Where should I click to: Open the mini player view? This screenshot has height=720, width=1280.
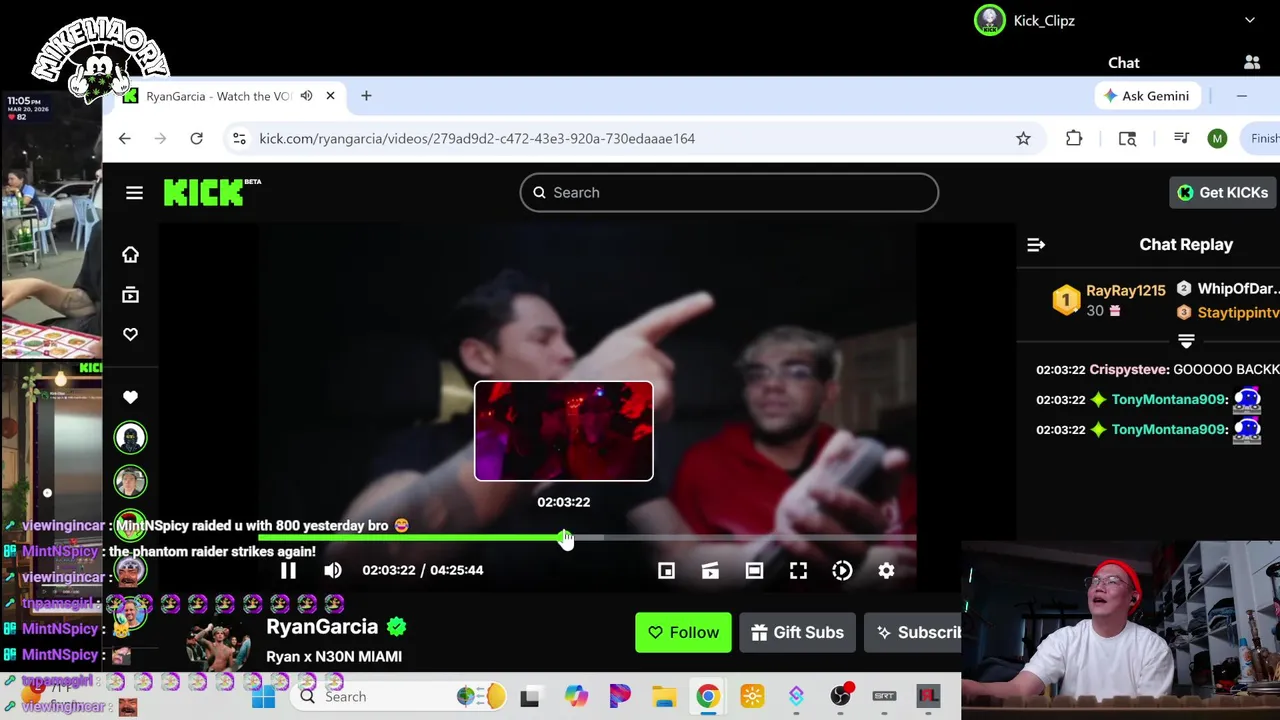pos(666,570)
